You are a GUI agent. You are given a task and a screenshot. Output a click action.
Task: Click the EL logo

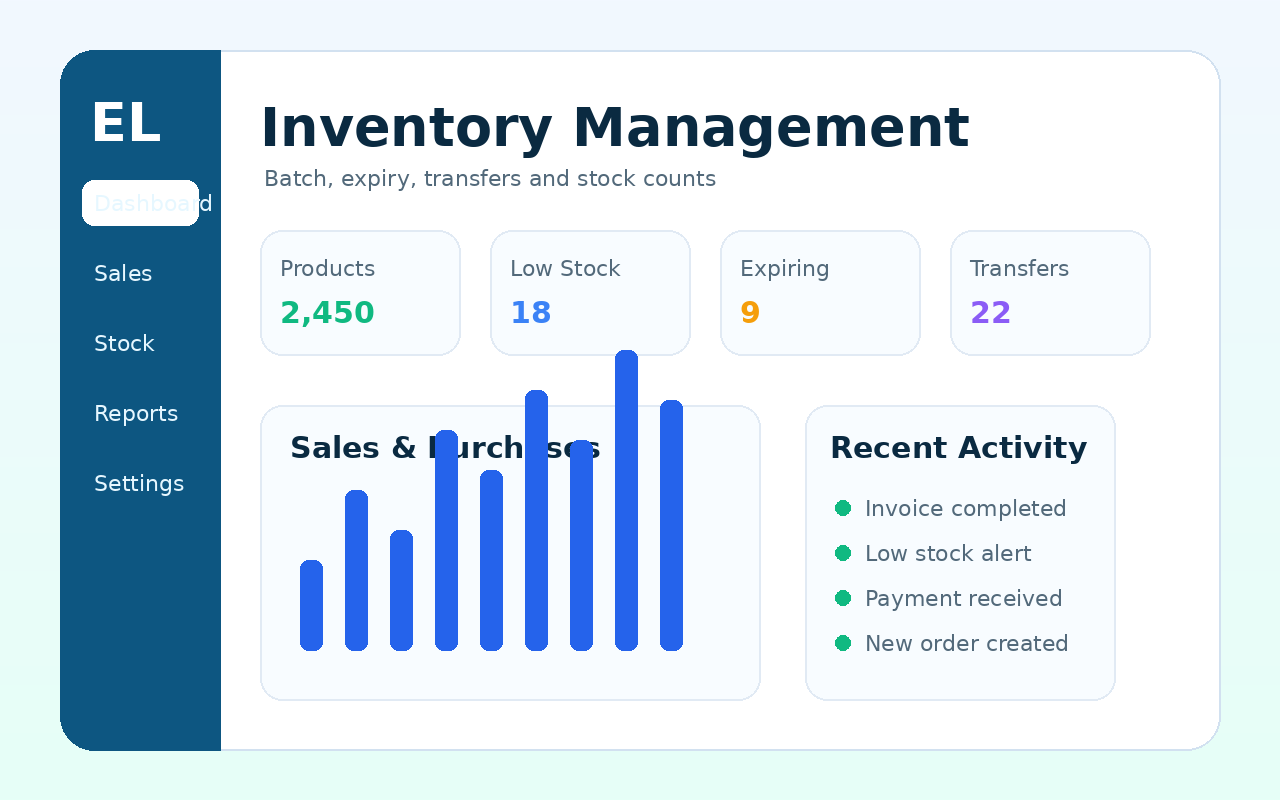point(126,124)
